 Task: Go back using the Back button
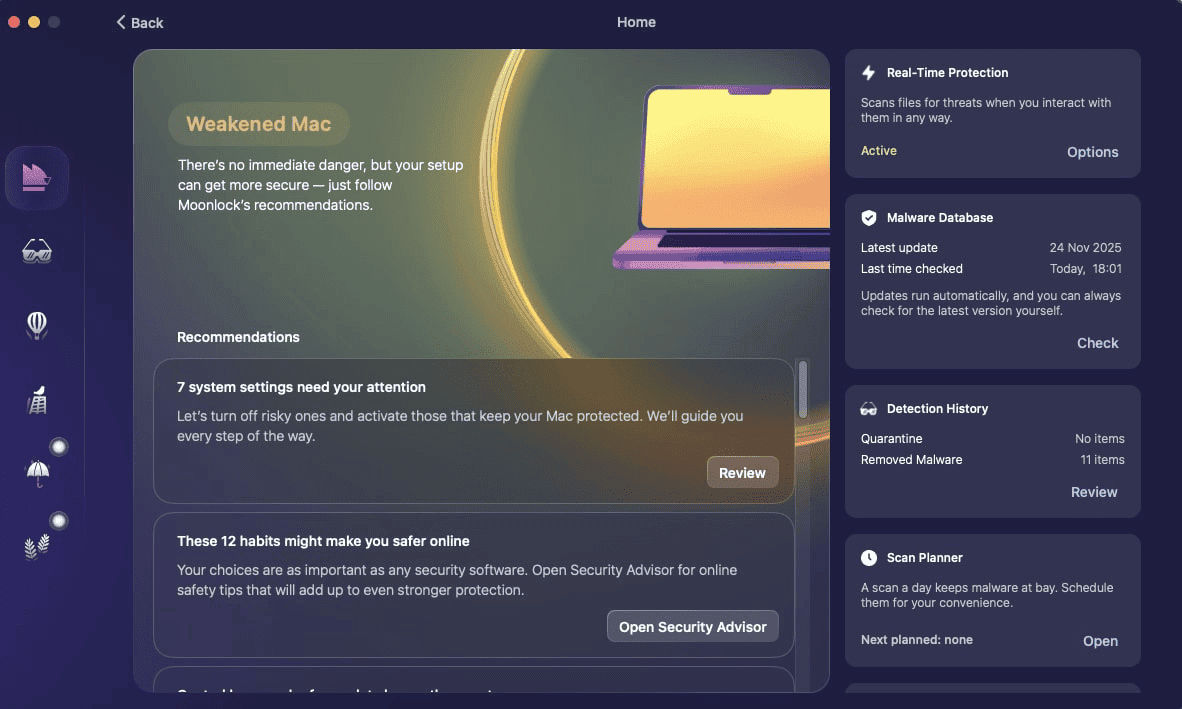[x=140, y=22]
